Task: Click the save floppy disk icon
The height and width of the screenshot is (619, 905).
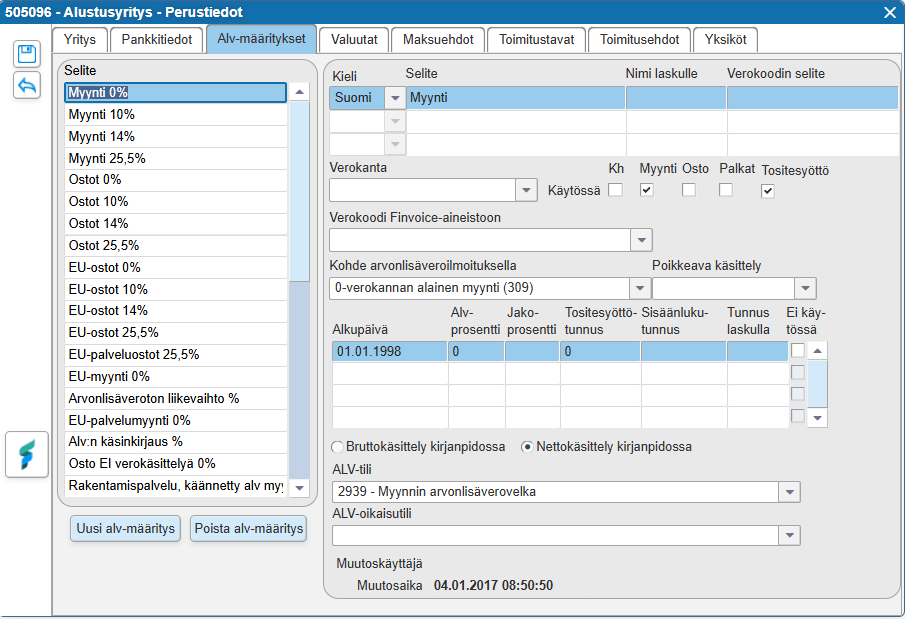Action: [x=27, y=54]
